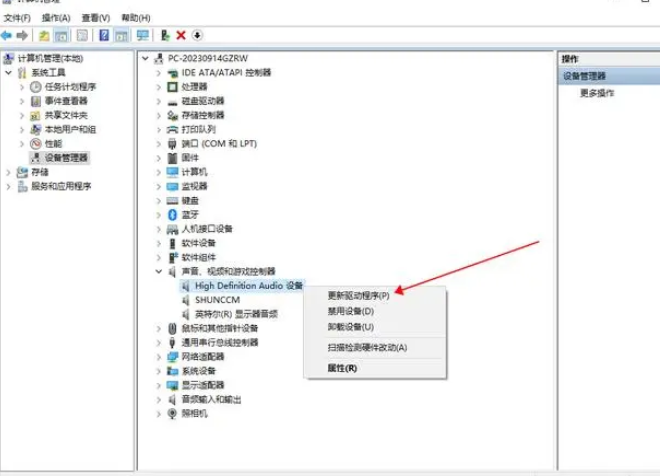This screenshot has width=660, height=476.
Task: Click the 打印队列 printer icon
Action: coord(173,130)
